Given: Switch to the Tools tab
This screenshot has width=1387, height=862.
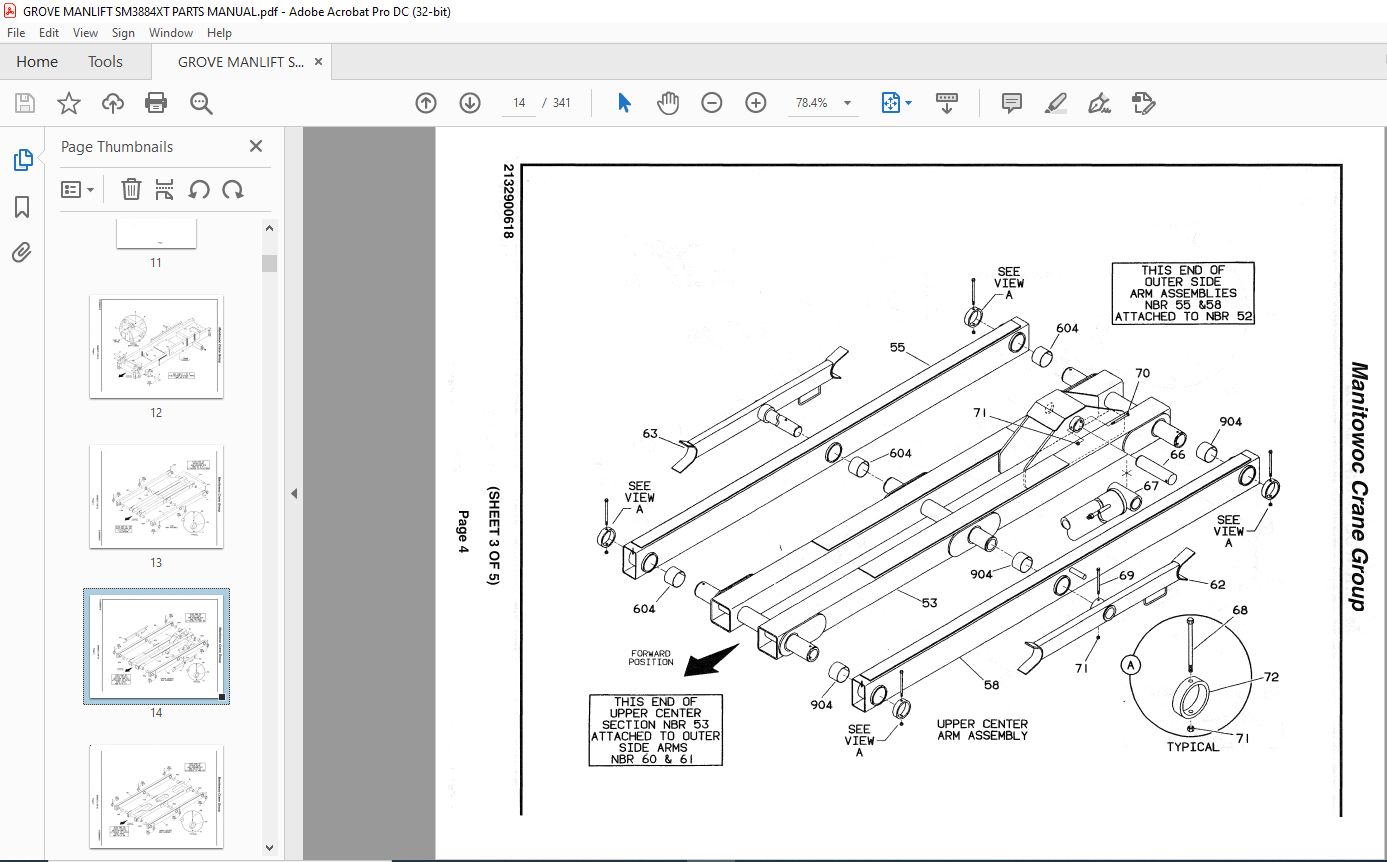Looking at the screenshot, I should [105, 62].
